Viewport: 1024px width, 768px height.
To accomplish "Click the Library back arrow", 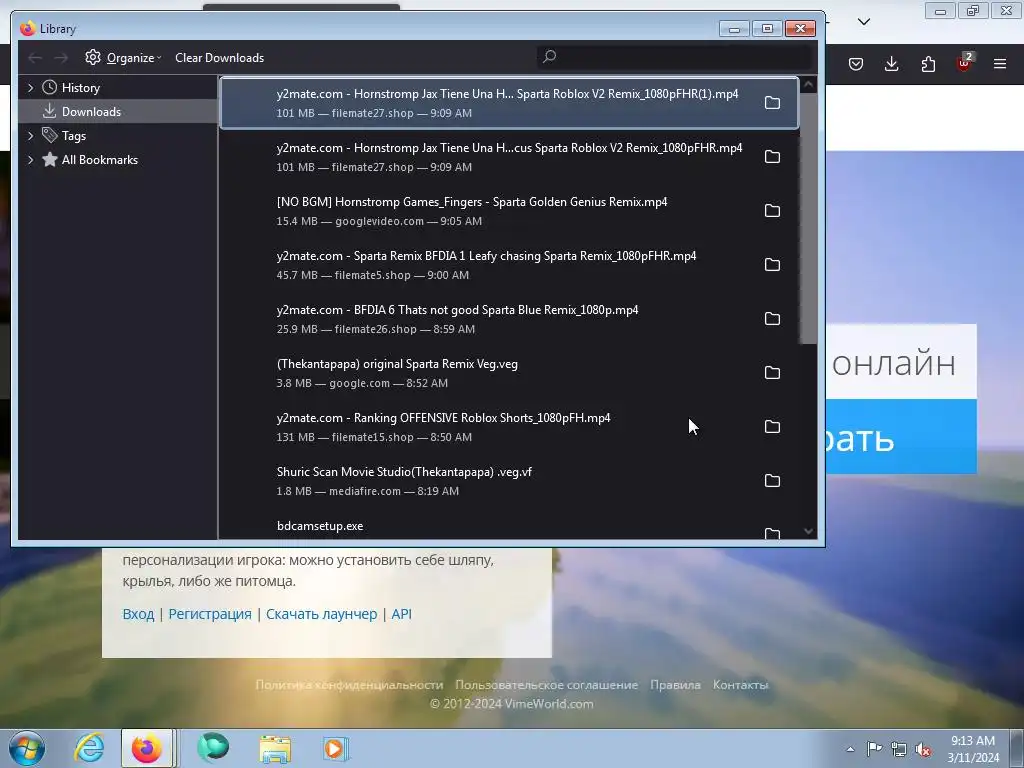I will (35, 58).
